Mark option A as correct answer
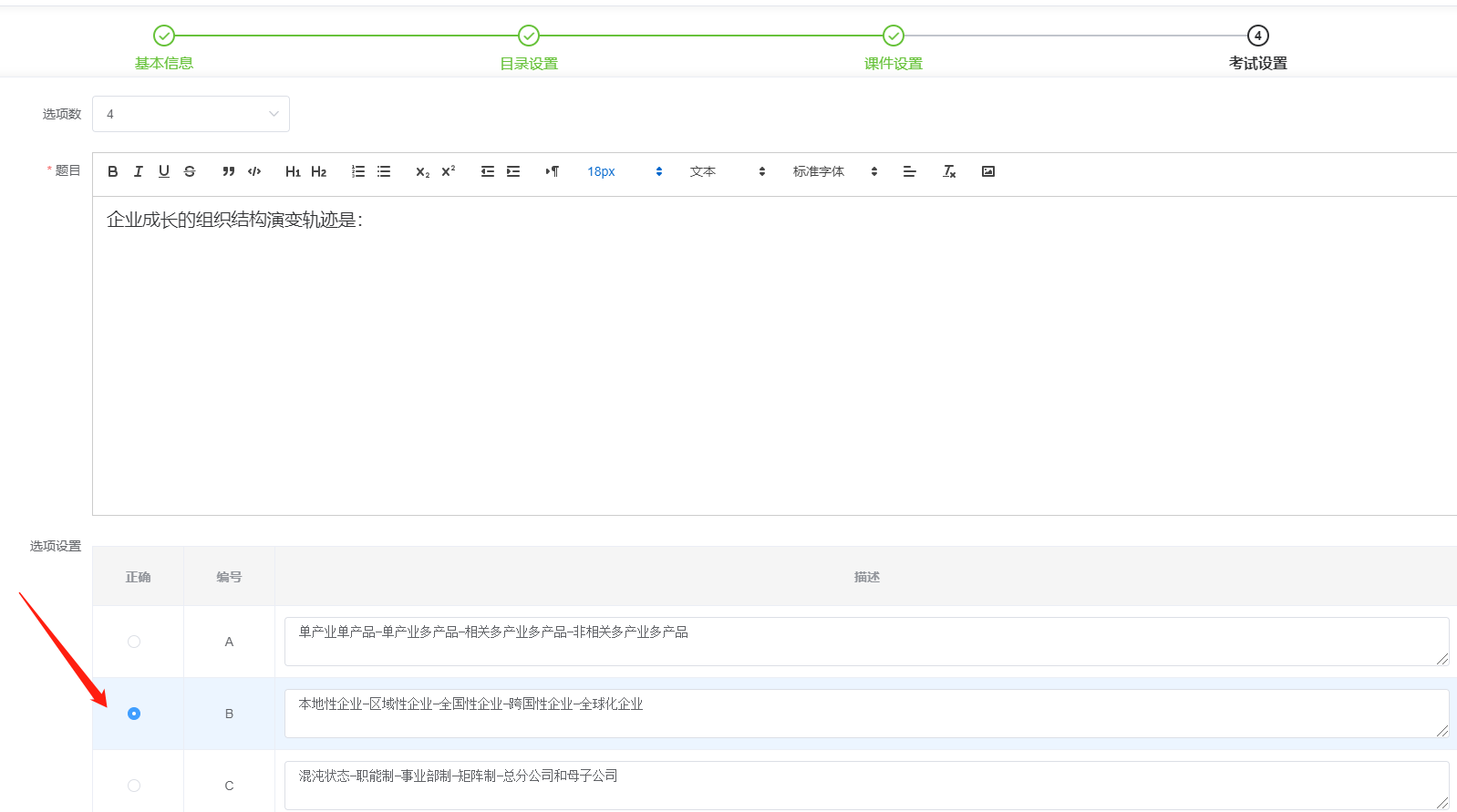This screenshot has width=1457, height=812. click(134, 642)
